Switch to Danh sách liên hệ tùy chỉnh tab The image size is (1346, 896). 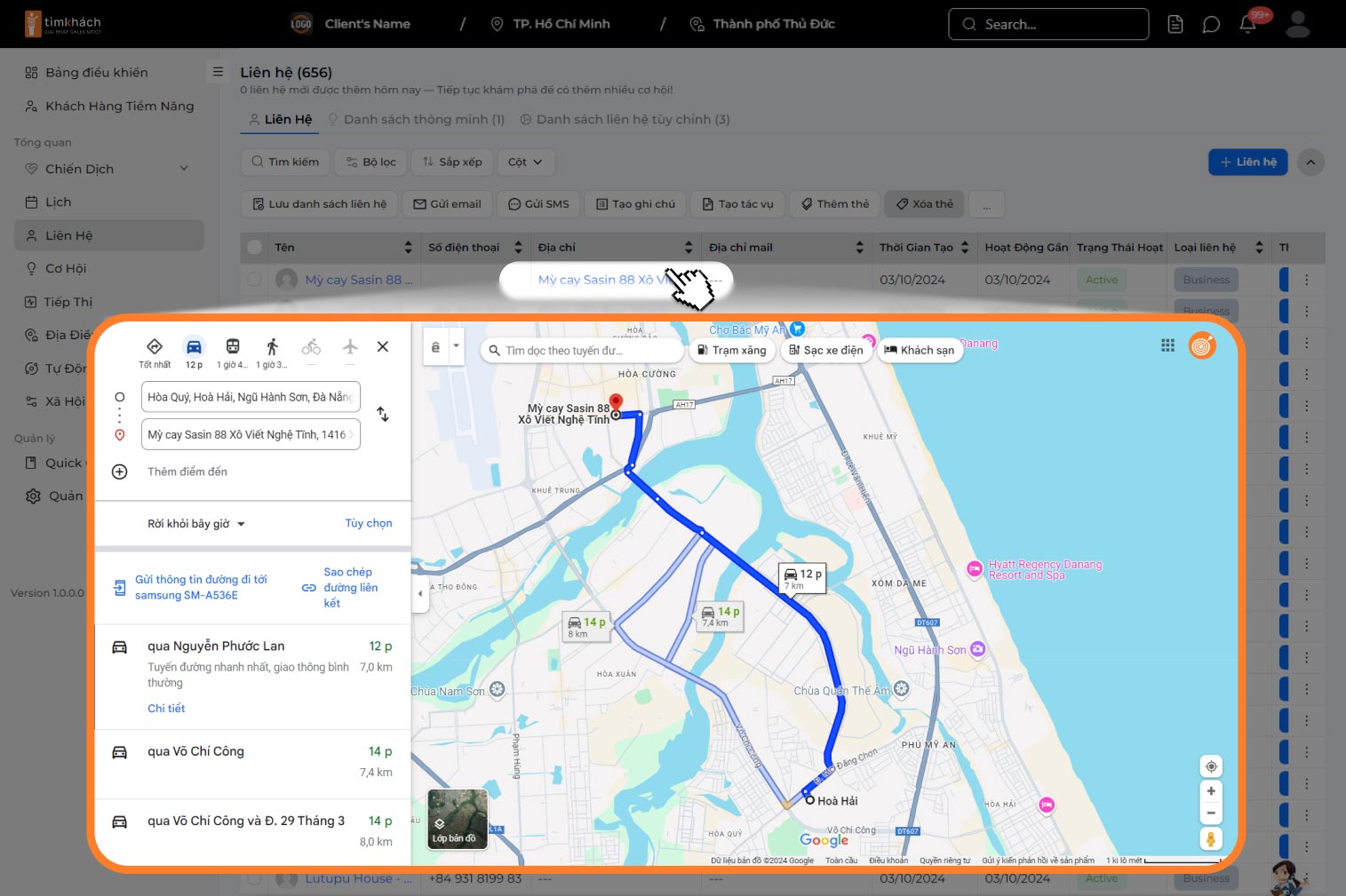click(x=625, y=119)
